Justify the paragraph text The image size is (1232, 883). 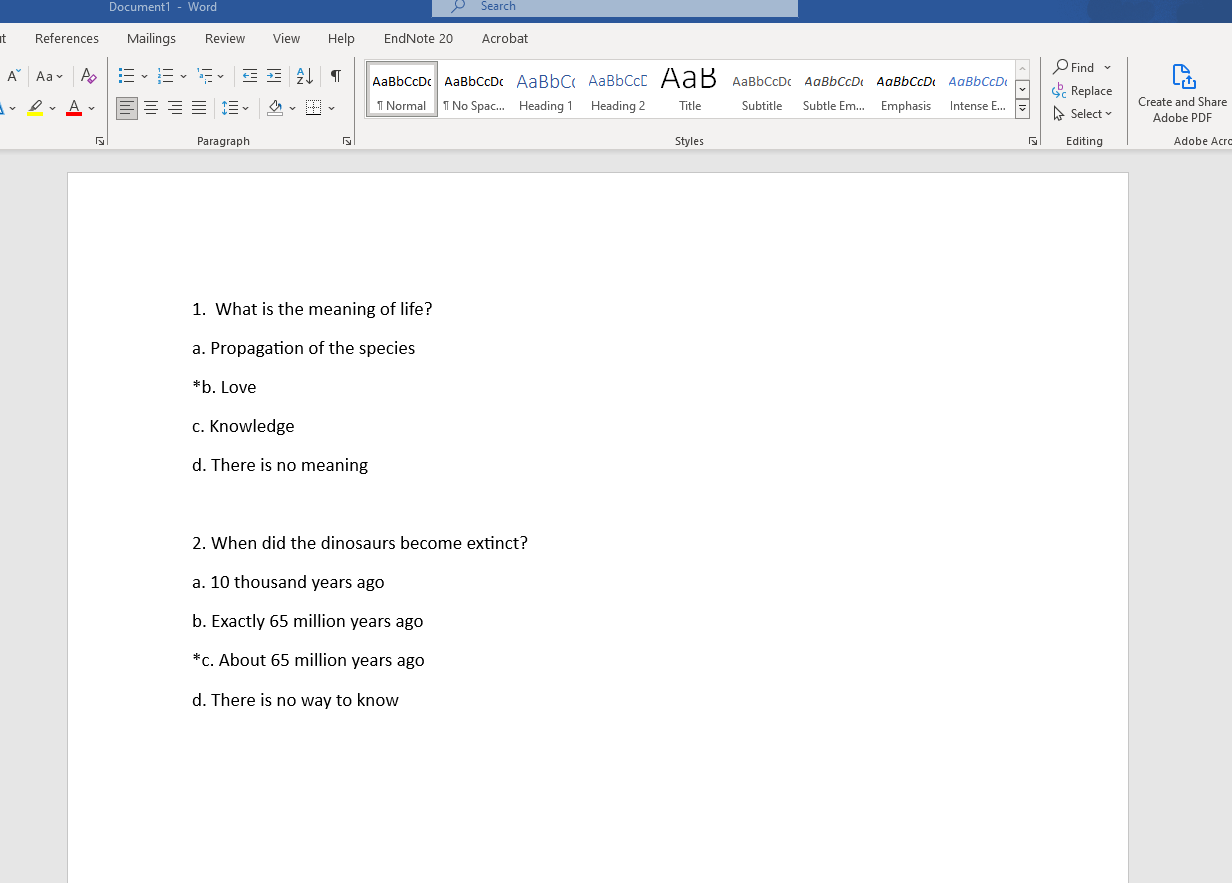tap(199, 108)
